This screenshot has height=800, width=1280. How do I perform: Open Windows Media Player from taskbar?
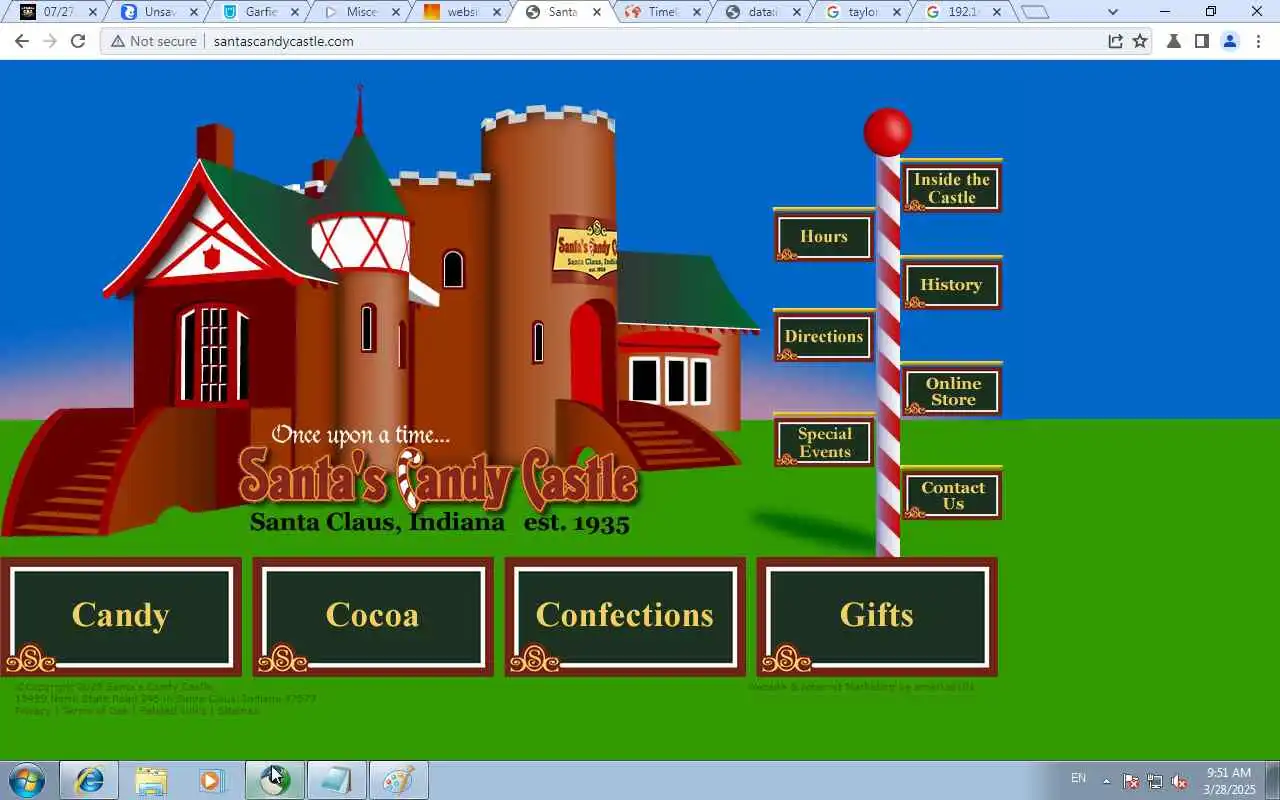click(212, 780)
